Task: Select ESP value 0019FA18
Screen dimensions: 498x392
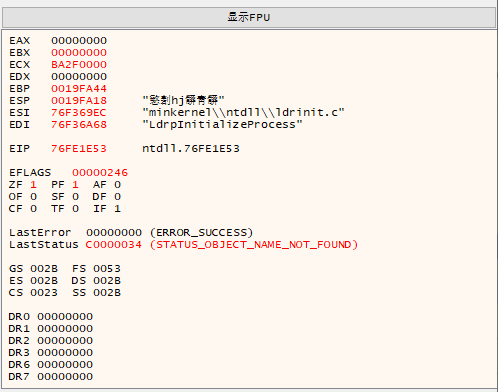Action: [x=79, y=101]
